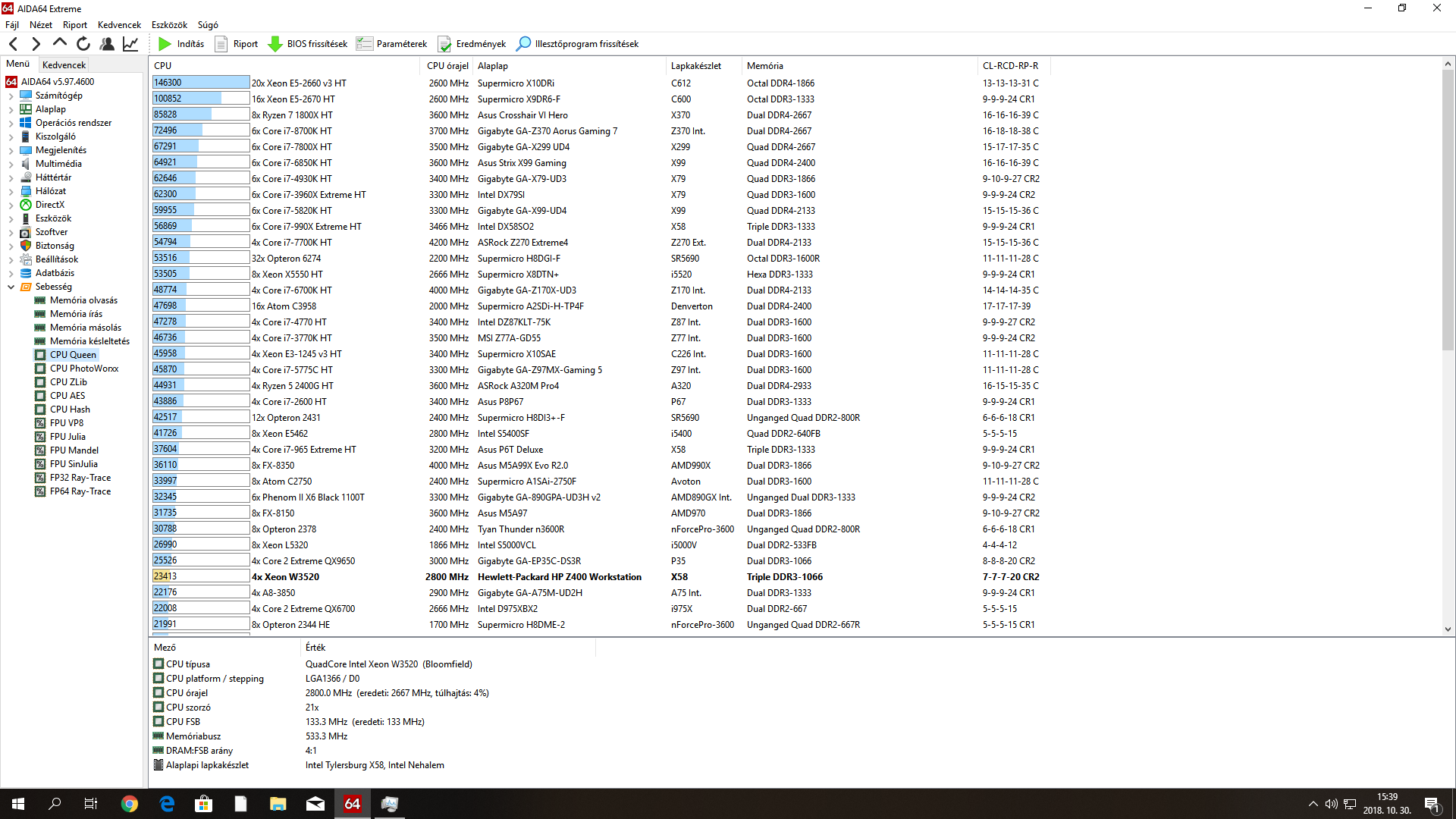Click the 23413 score bar for Xeon W3520
The image size is (1456, 819).
pyautogui.click(x=201, y=576)
